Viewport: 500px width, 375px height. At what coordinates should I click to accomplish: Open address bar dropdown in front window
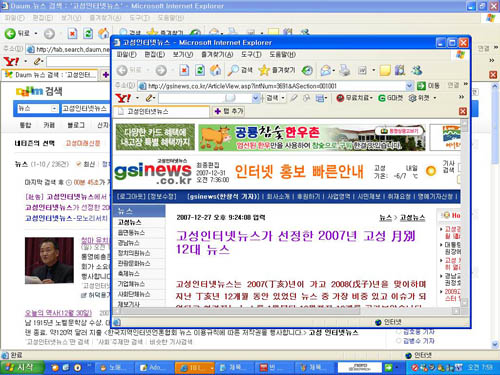tap(410, 86)
